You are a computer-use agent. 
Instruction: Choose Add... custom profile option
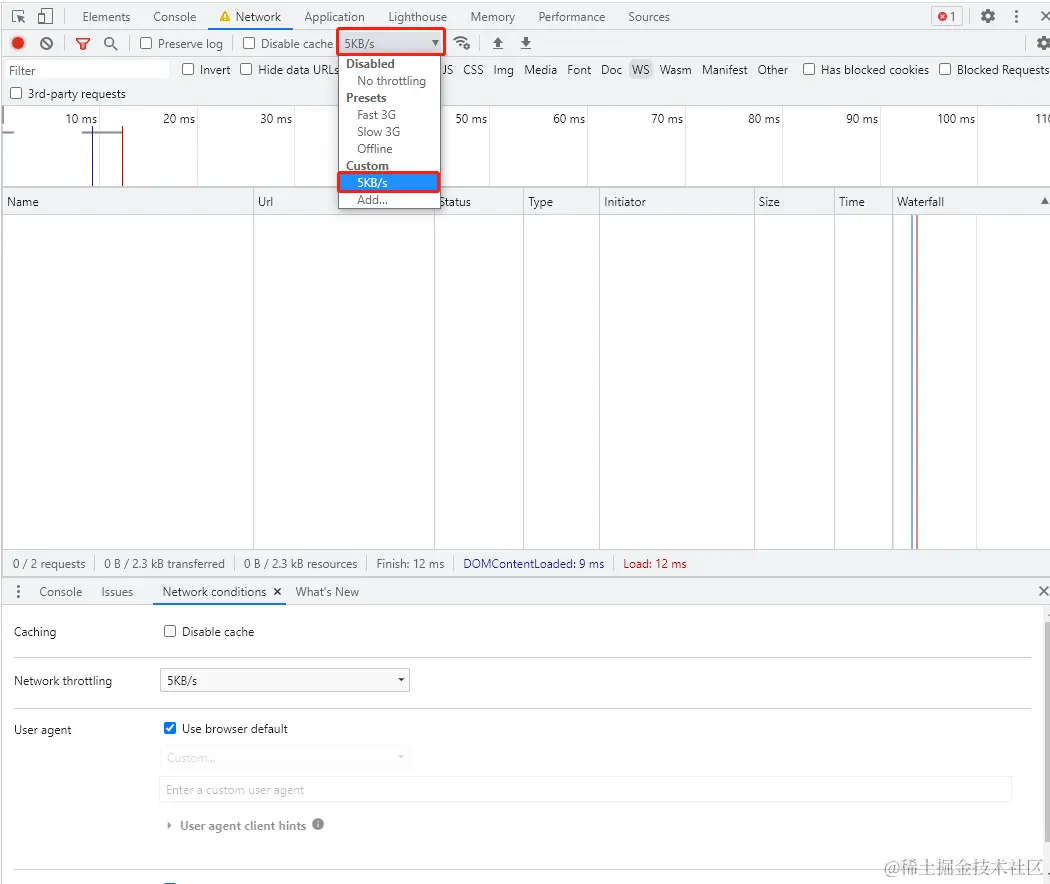pos(372,200)
